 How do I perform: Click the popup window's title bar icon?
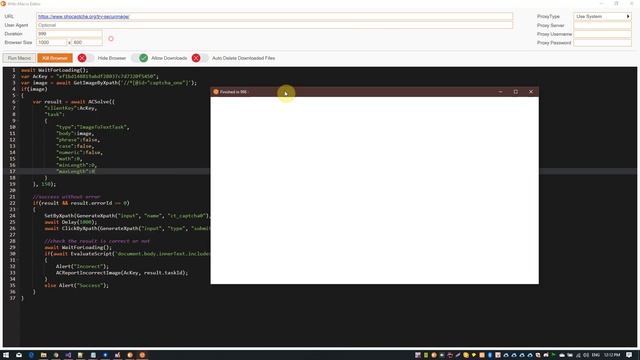(x=216, y=92)
